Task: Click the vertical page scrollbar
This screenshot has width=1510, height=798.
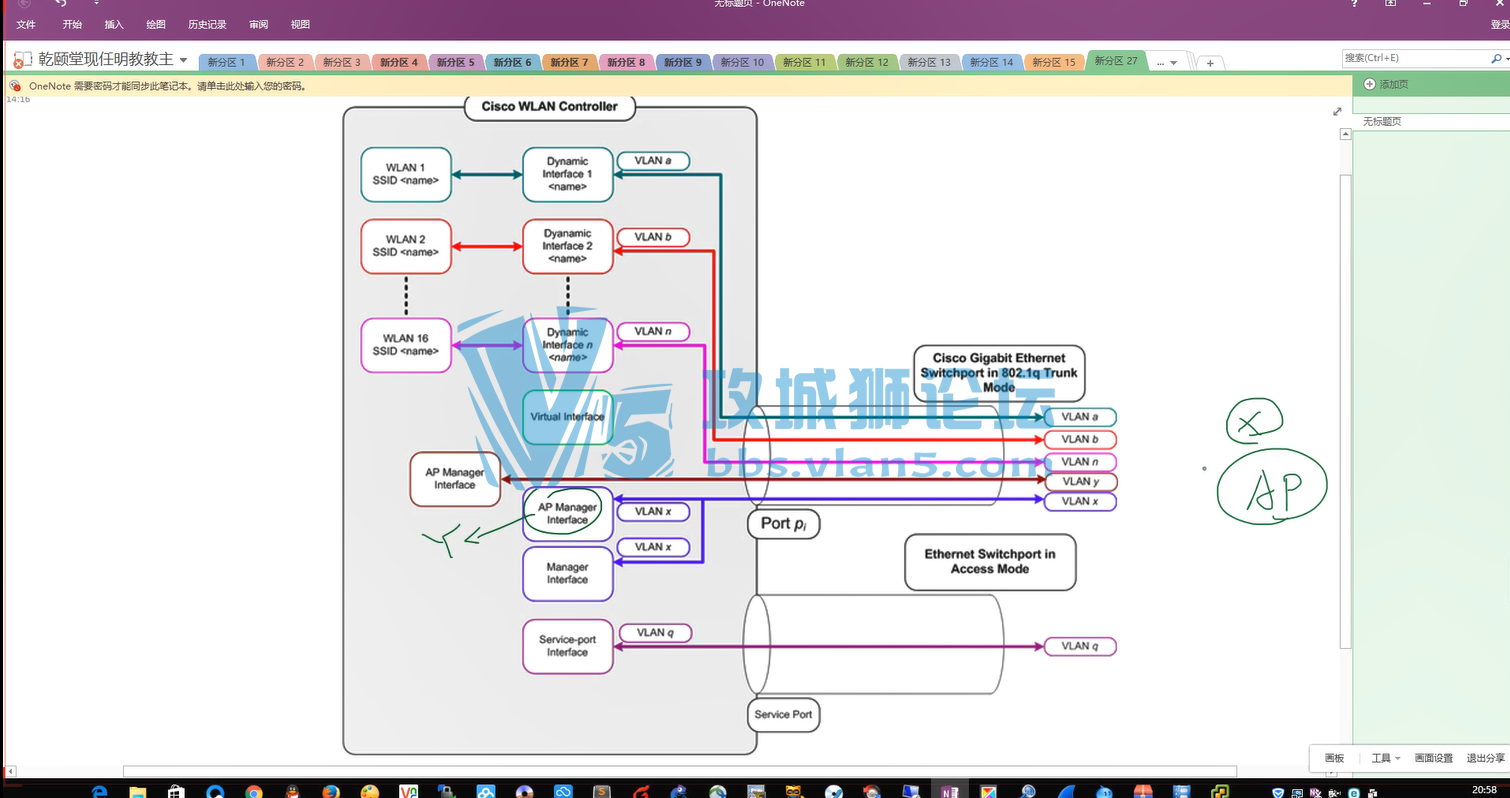Action: (x=1345, y=410)
